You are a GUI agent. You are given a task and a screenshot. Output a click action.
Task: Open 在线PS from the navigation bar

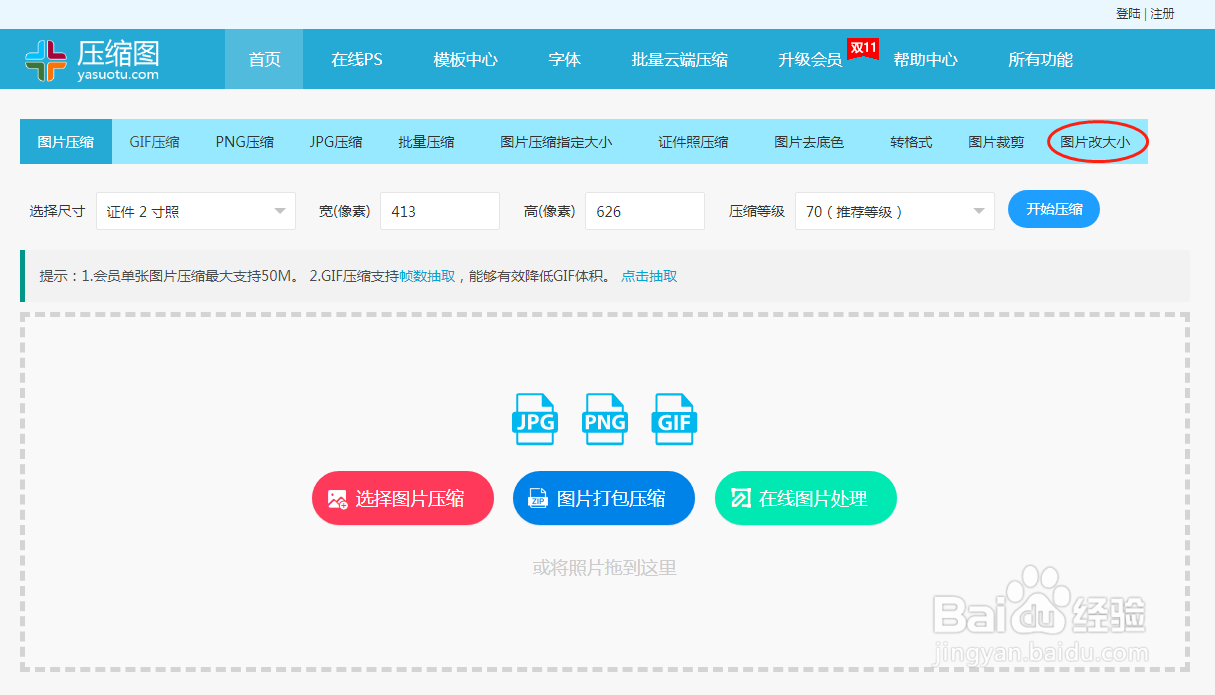tap(357, 59)
